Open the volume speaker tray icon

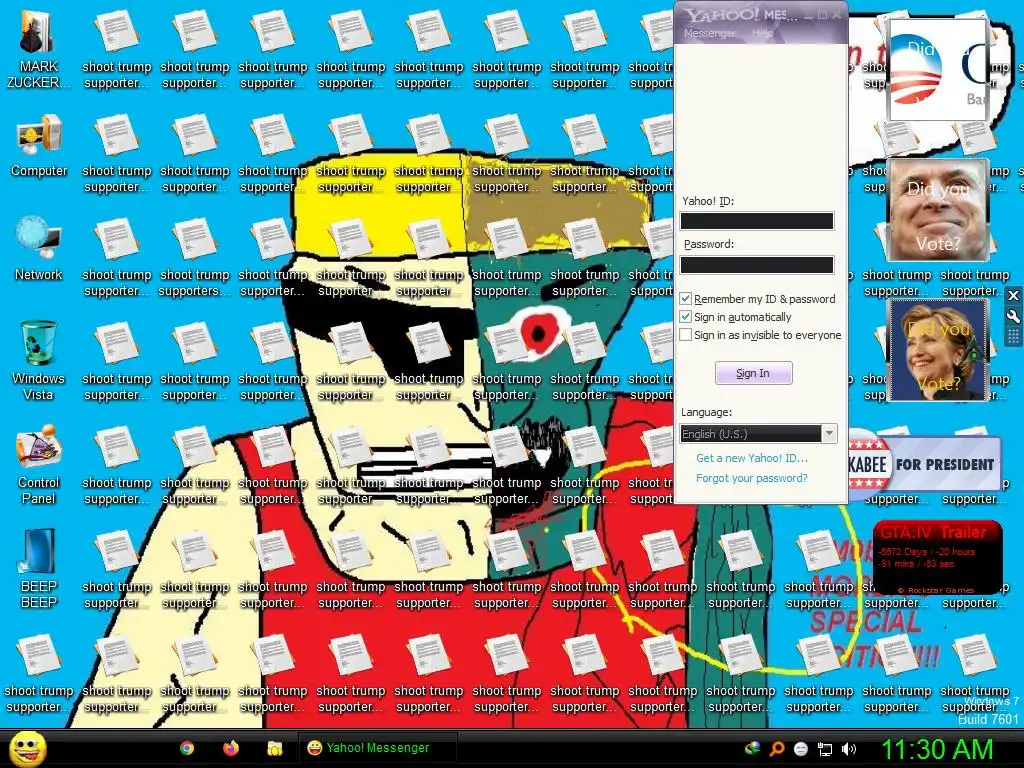[x=849, y=749]
